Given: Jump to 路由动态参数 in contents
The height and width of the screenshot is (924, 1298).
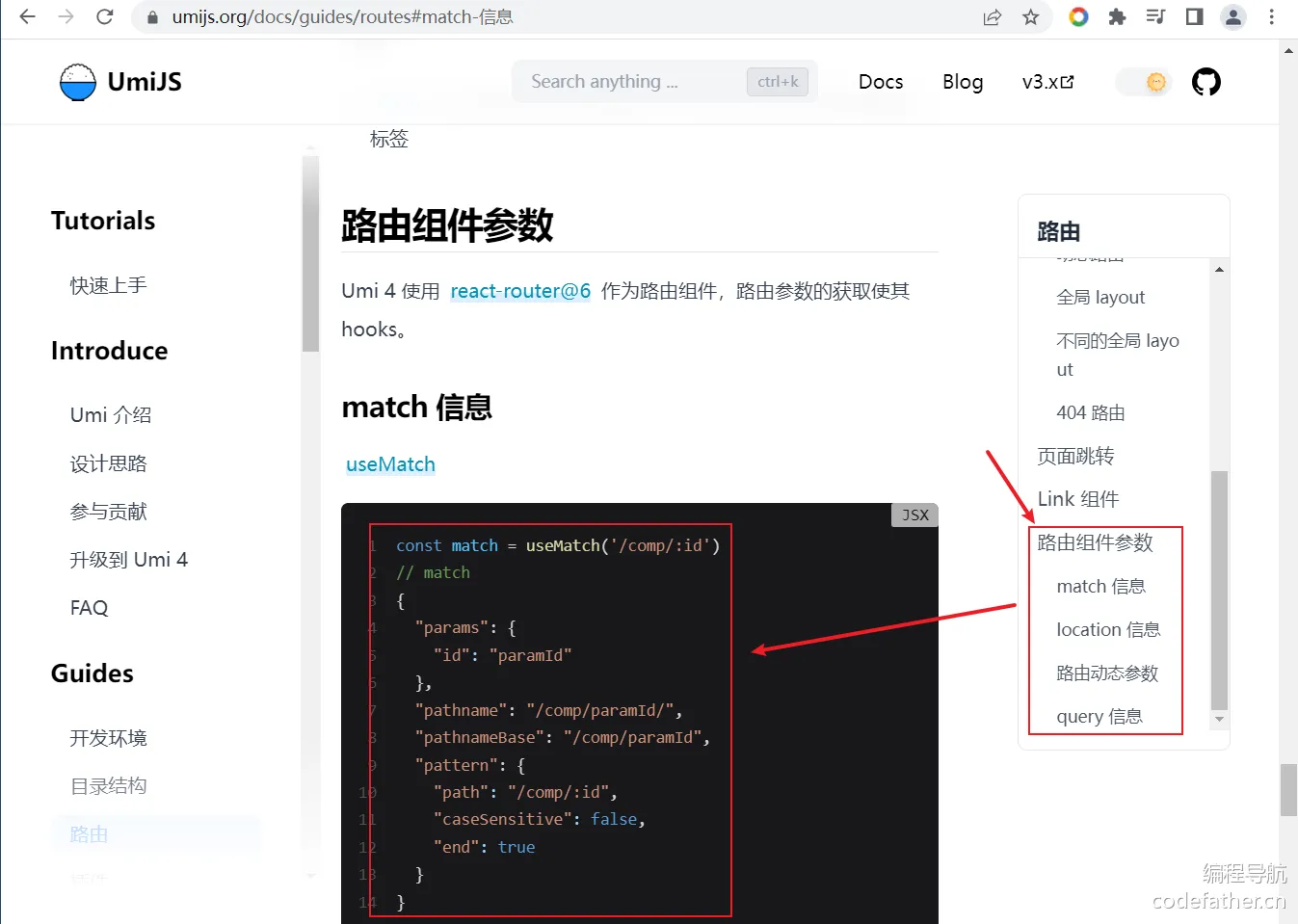Looking at the screenshot, I should pos(1107,673).
